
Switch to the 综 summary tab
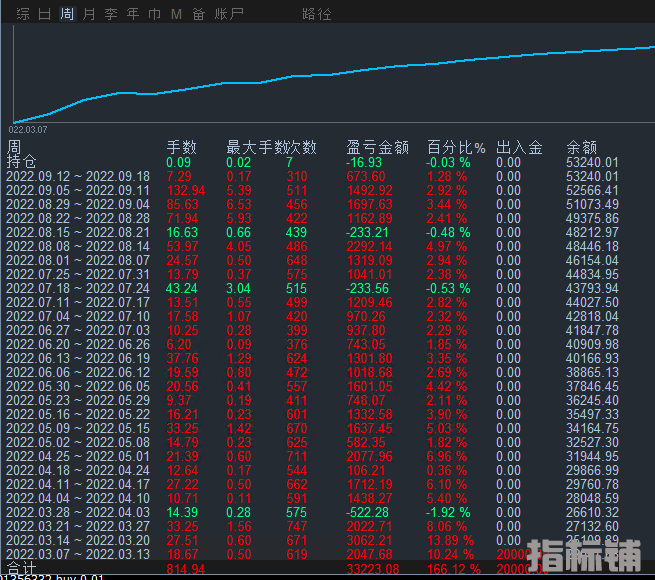(x=22, y=14)
